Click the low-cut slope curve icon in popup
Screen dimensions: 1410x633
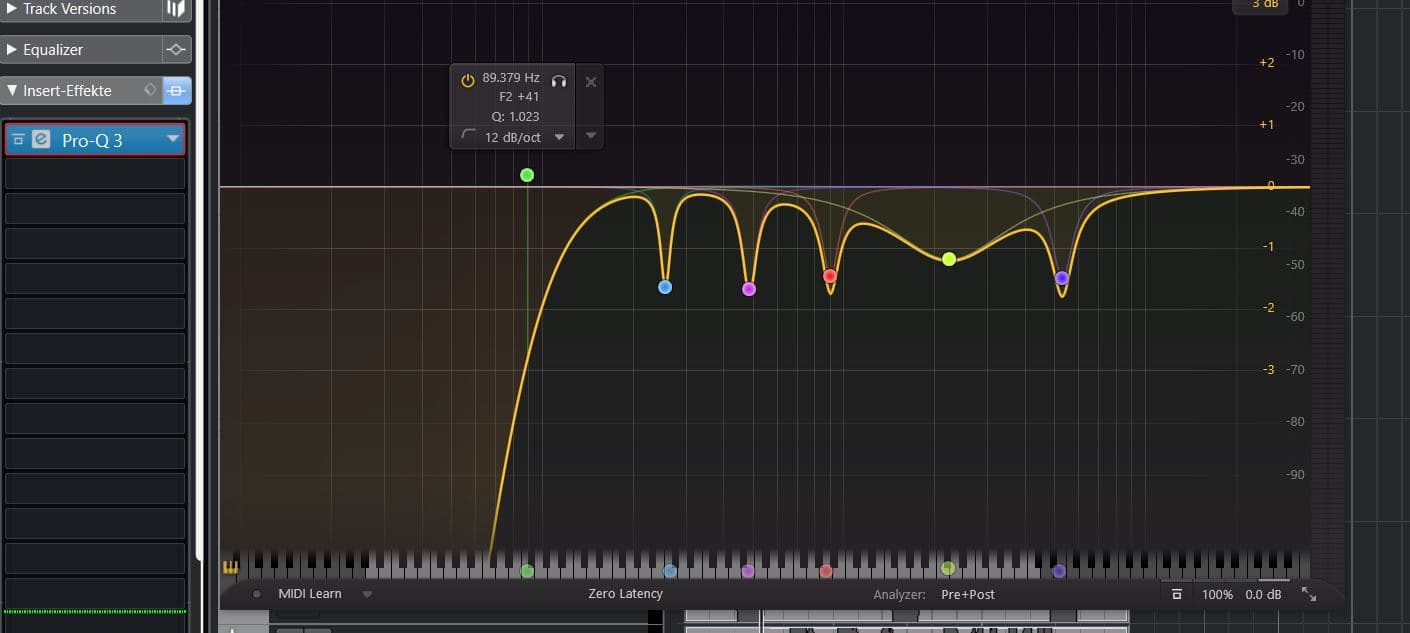pos(467,137)
